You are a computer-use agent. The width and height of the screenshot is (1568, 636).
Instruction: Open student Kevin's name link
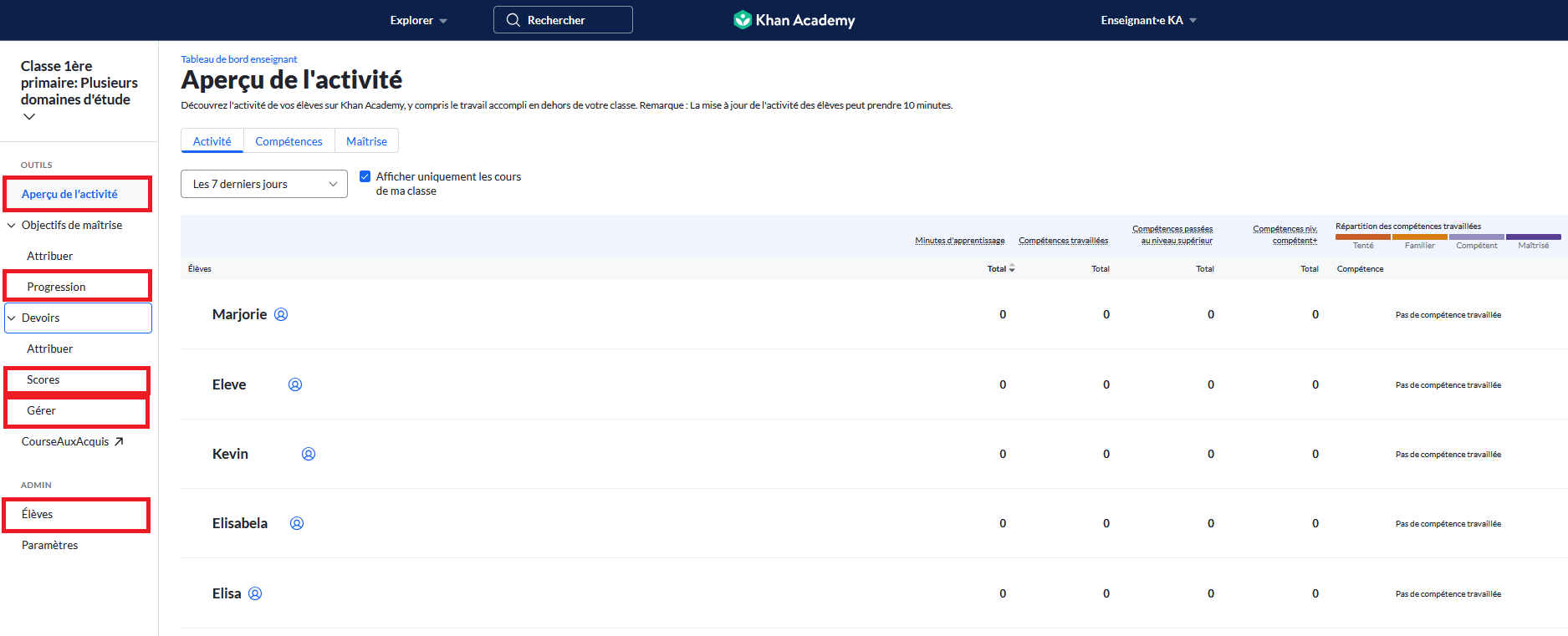click(x=230, y=454)
